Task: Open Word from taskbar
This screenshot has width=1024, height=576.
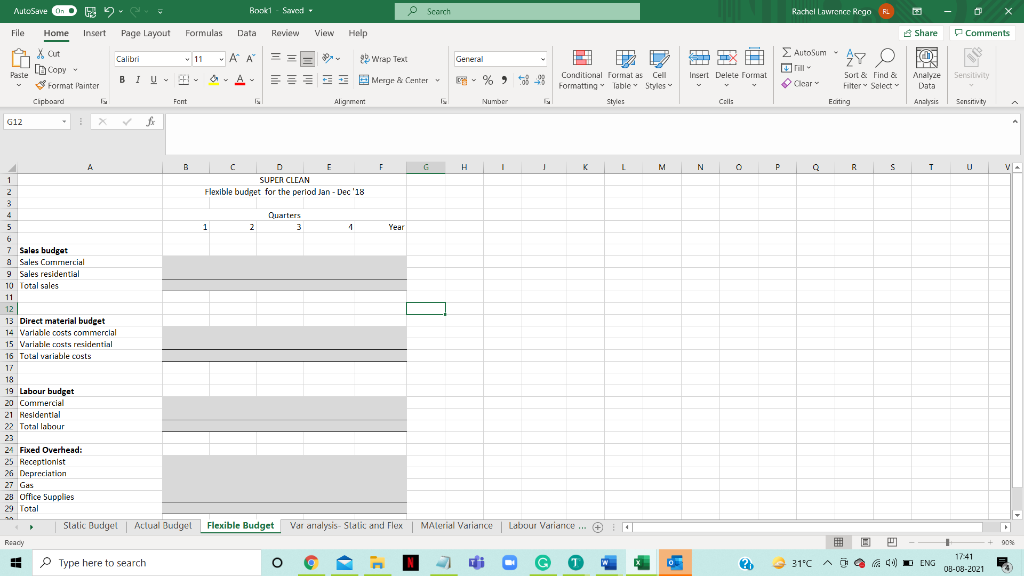Action: (608, 562)
